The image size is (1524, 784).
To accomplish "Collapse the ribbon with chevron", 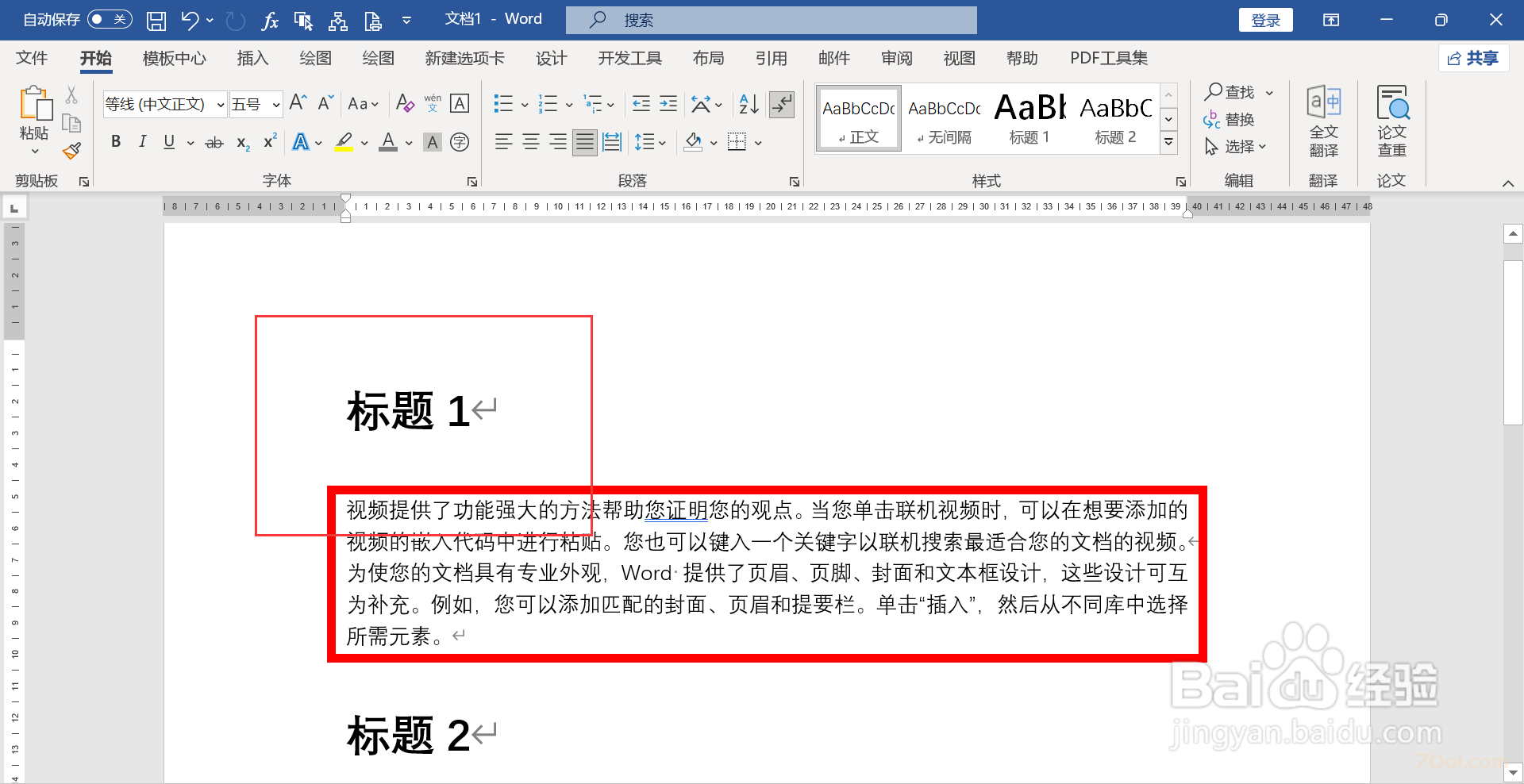I will 1508,183.
